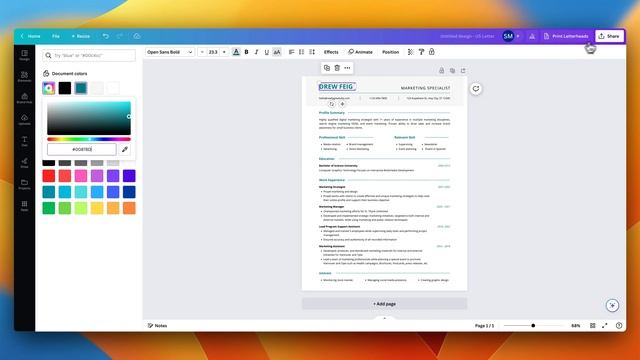This screenshot has height=360, width=640.
Task: Click the insights chart icon in top bar
Action: coord(532,36)
